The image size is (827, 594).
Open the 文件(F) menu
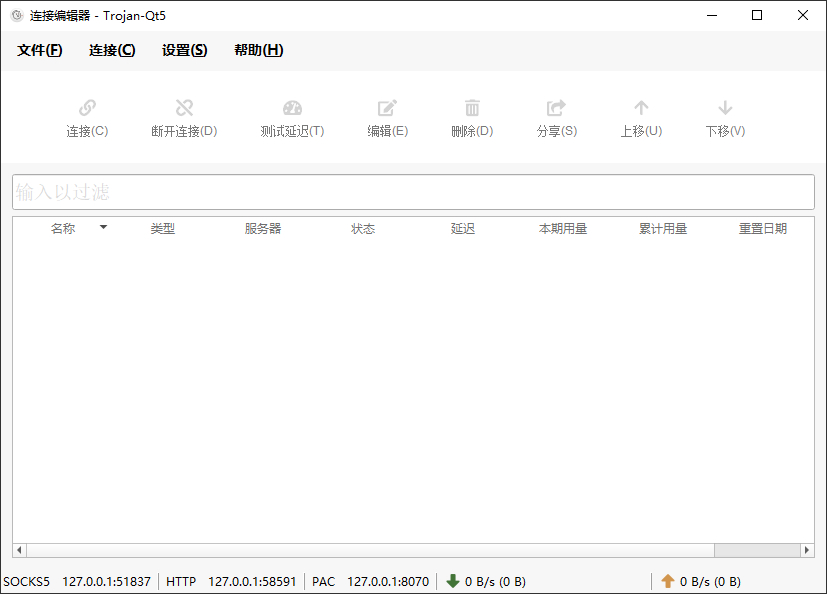point(40,50)
